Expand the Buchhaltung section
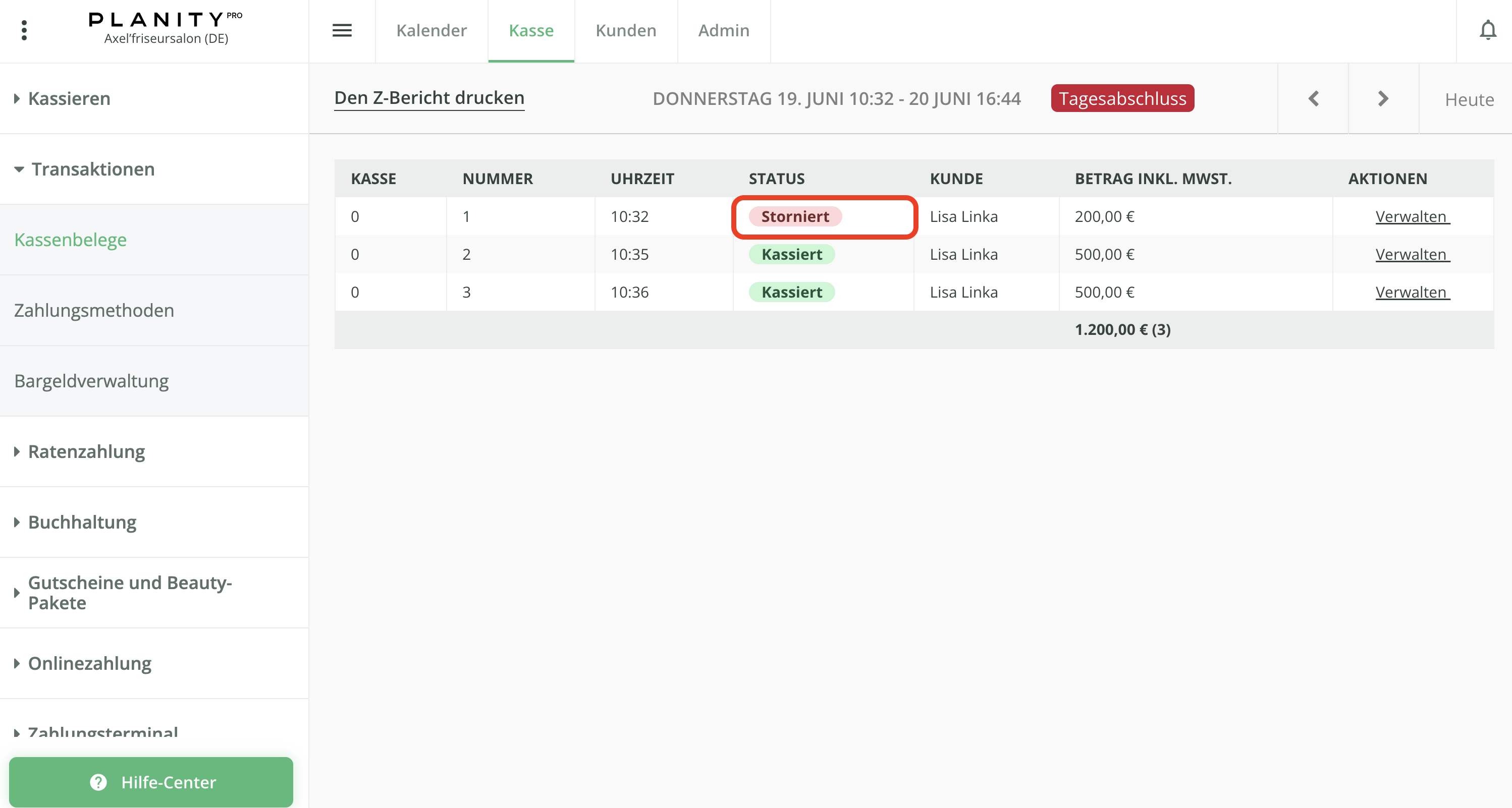Image resolution: width=1512 pixels, height=808 pixels. [x=82, y=522]
